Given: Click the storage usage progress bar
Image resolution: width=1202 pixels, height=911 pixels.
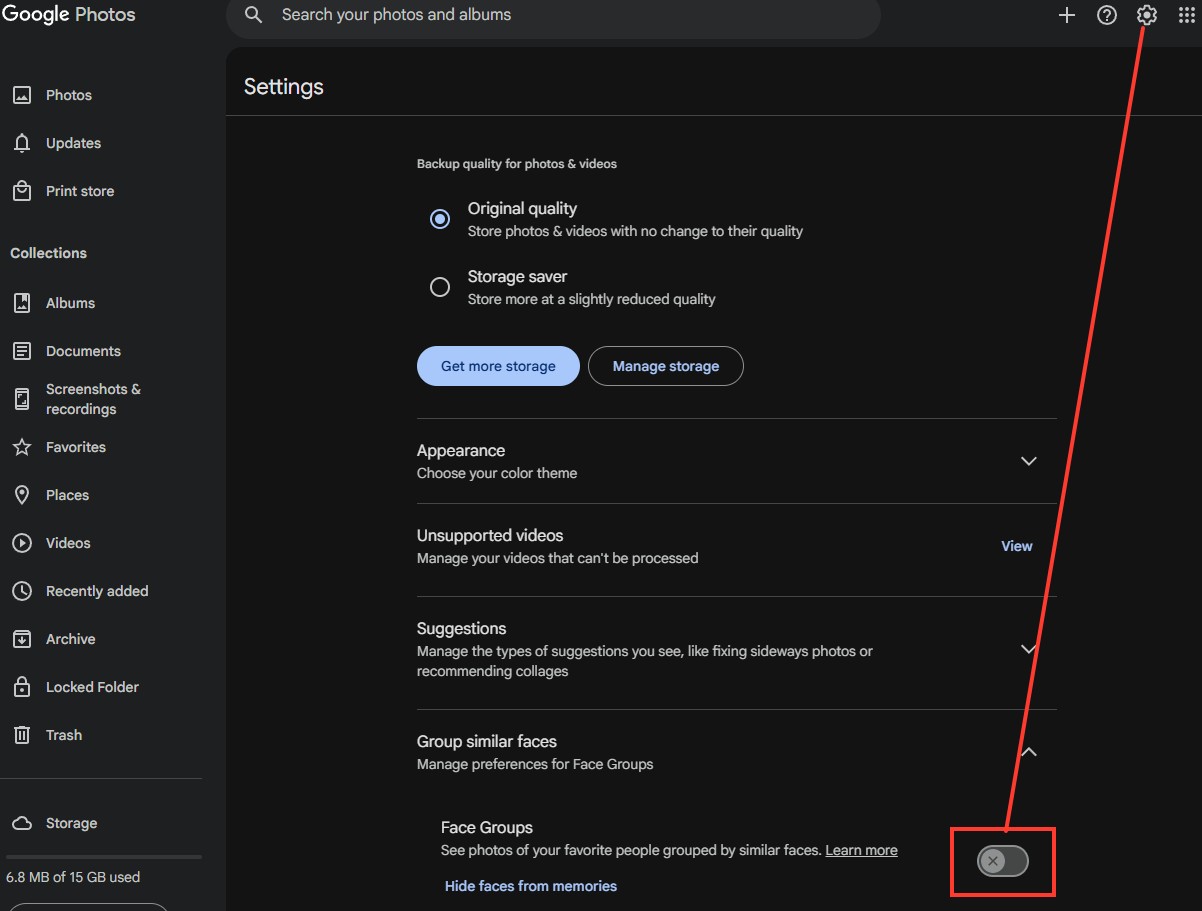Looking at the screenshot, I should (104, 857).
